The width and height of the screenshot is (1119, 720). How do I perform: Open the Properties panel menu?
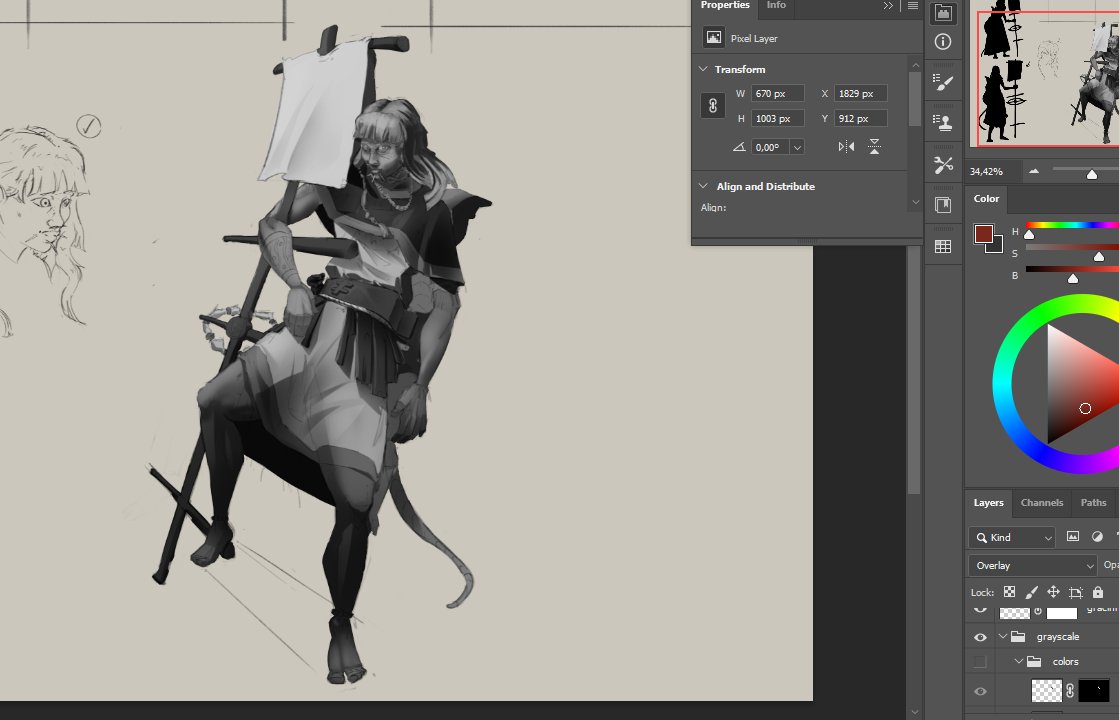pos(913,5)
